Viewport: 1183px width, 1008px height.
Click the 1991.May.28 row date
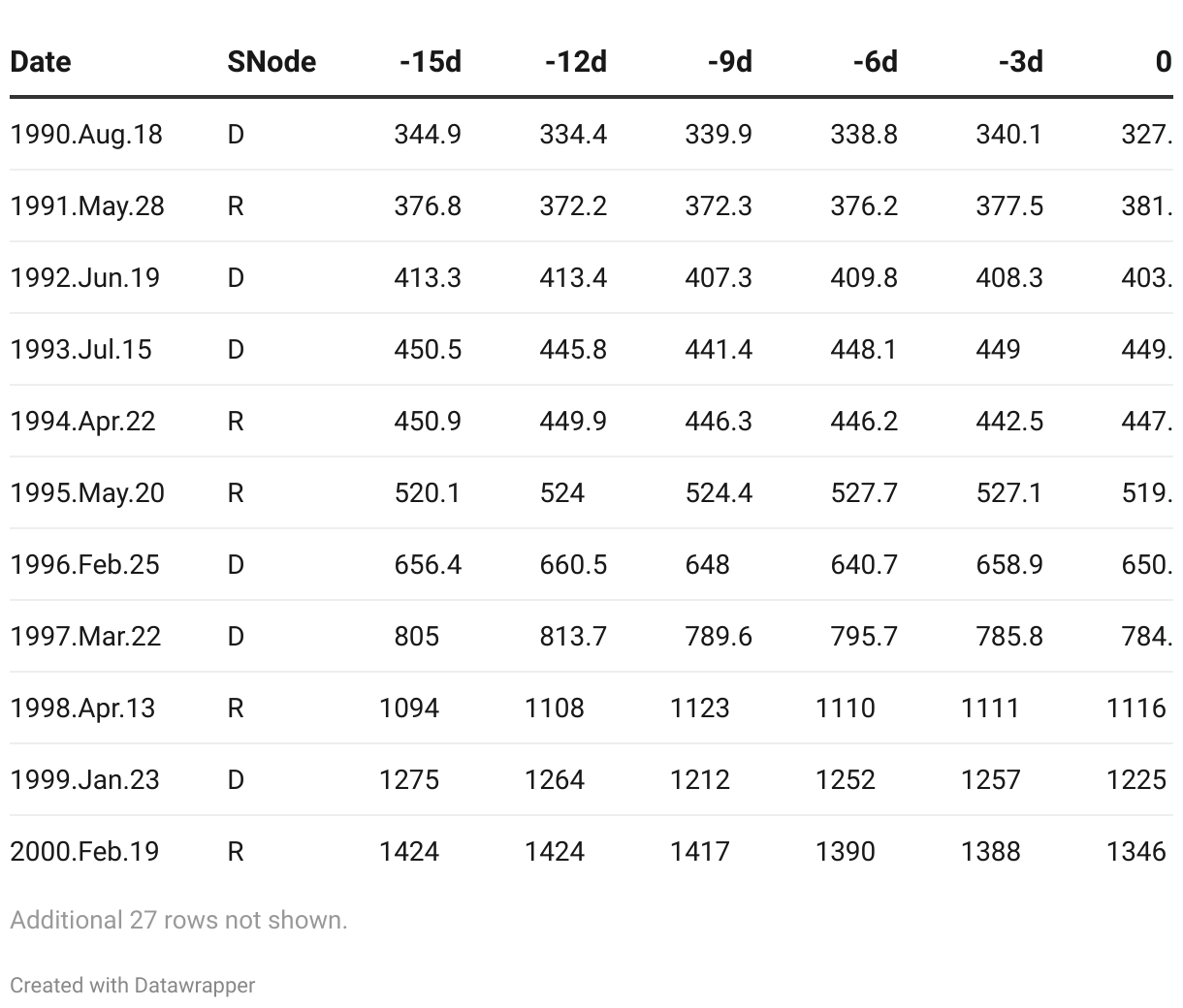click(x=87, y=205)
